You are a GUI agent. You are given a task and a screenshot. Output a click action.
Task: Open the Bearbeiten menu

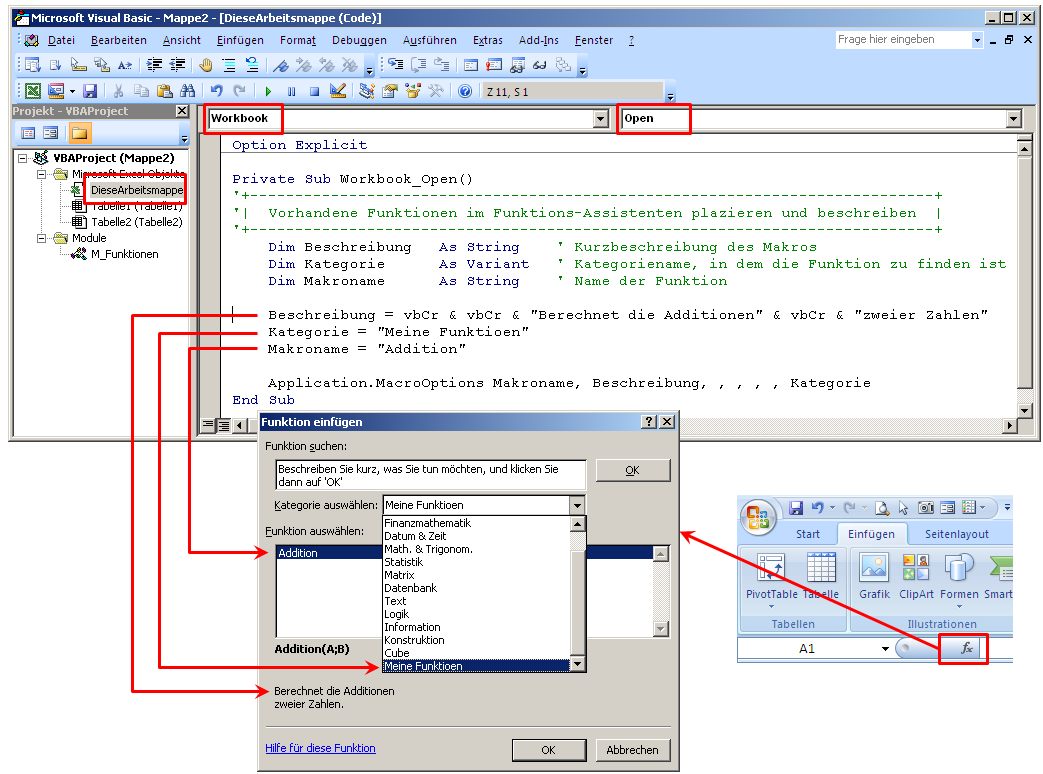pos(118,41)
